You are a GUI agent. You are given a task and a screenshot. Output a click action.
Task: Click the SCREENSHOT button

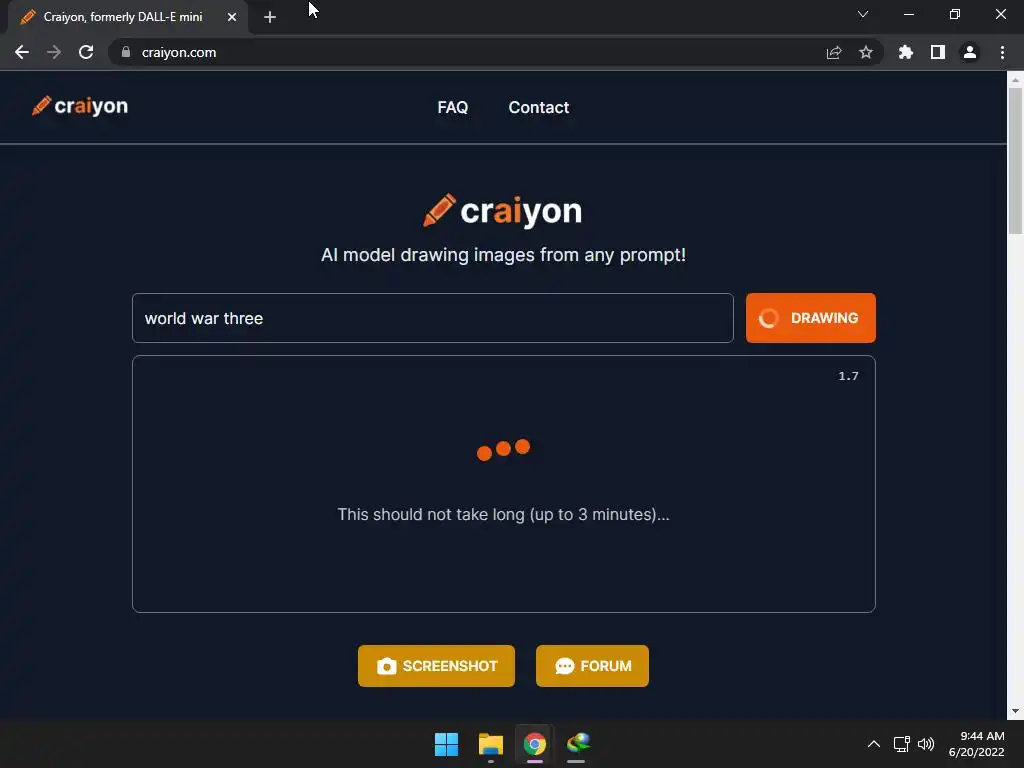436,666
